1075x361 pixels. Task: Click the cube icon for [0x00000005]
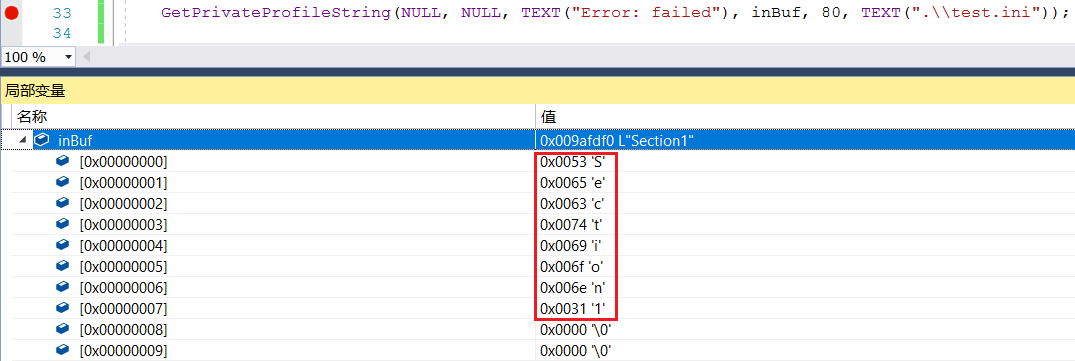tap(62, 266)
